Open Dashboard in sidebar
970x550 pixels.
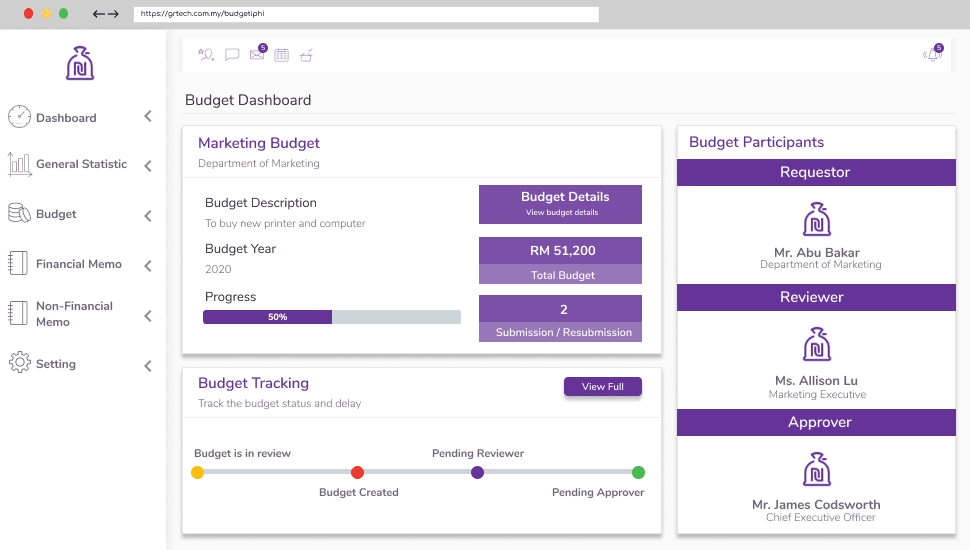[66, 118]
